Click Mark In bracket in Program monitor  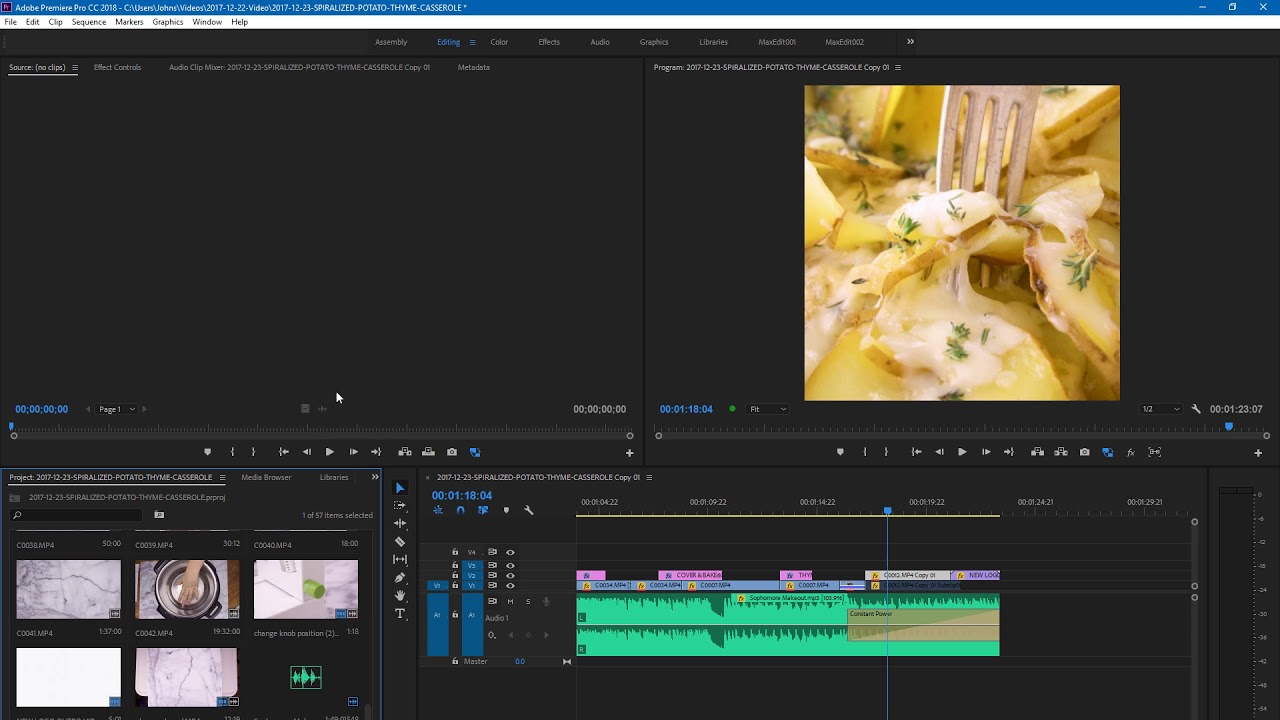pyautogui.click(x=865, y=452)
